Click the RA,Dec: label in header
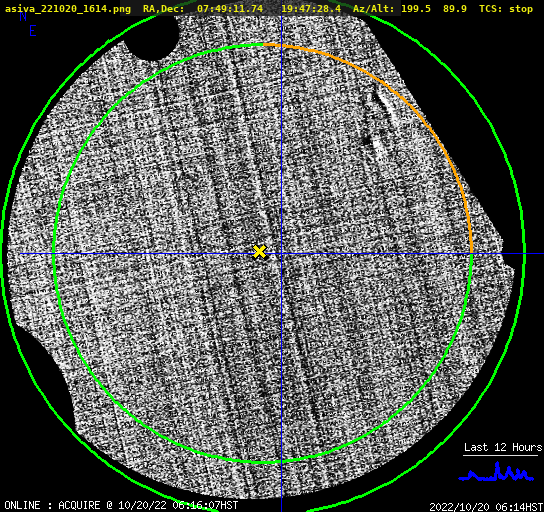The height and width of the screenshot is (512, 544). 164,9
